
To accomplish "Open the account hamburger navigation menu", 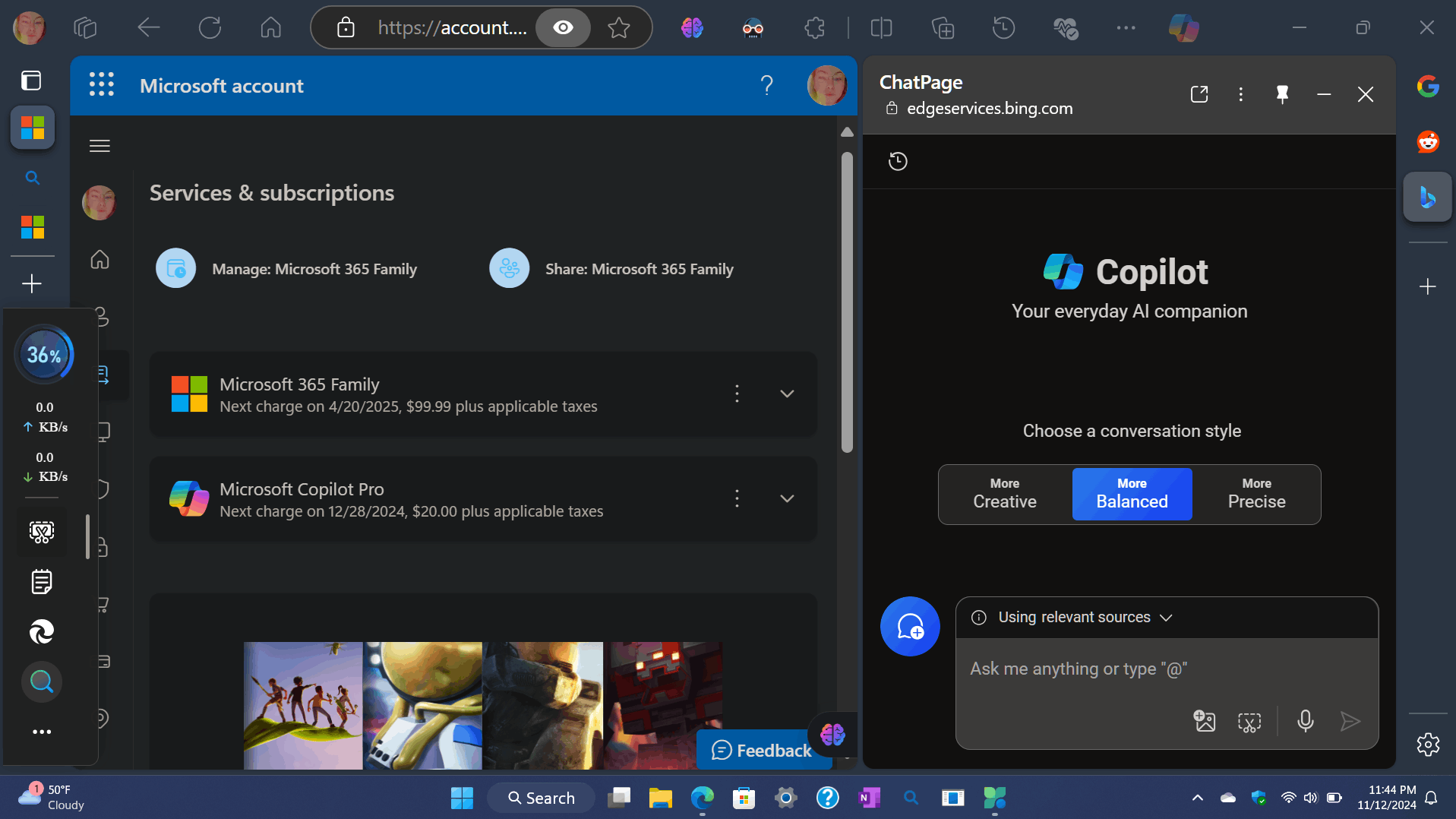I will pos(99,146).
